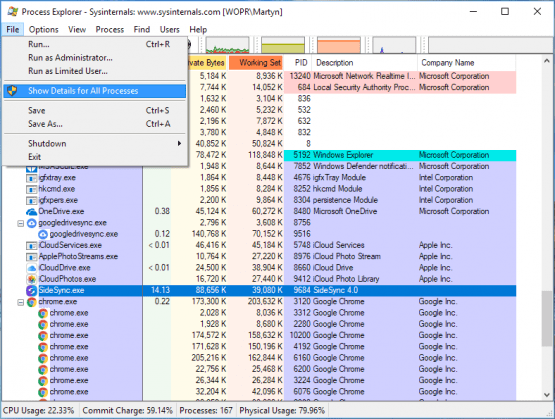Click the igfxtray.exe process icon

[x=32, y=178]
